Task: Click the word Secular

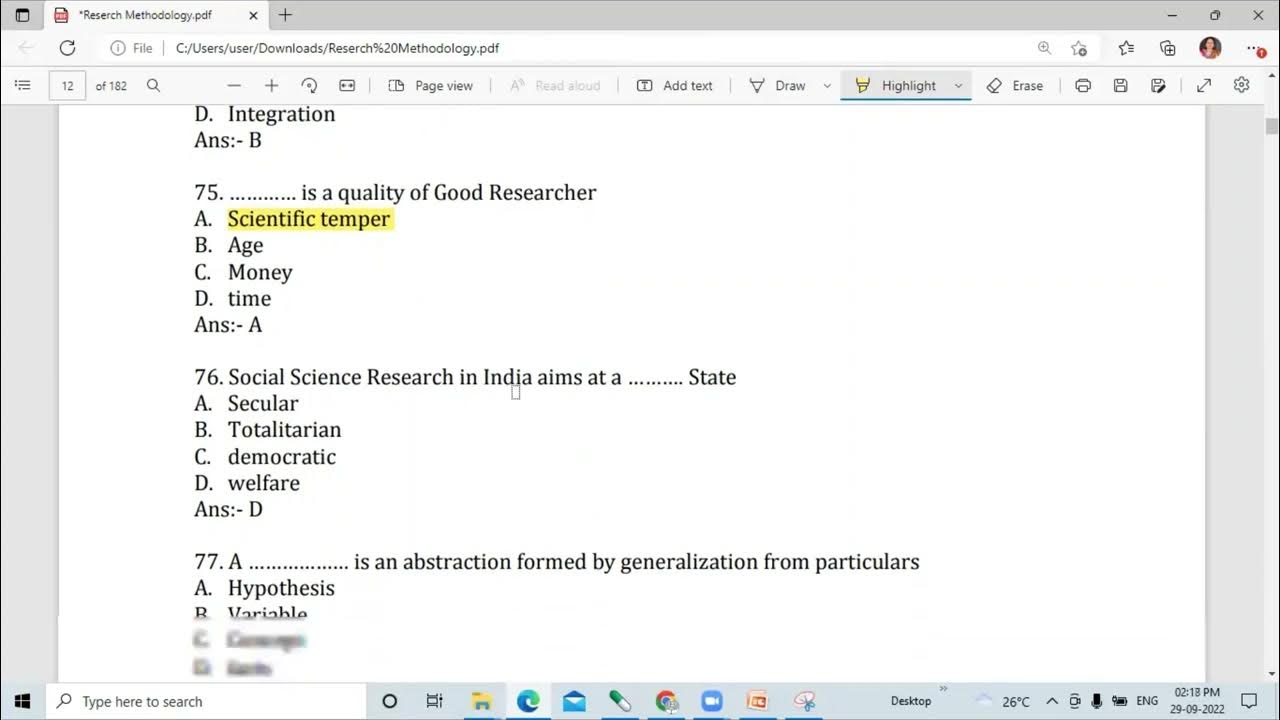Action: pos(263,403)
